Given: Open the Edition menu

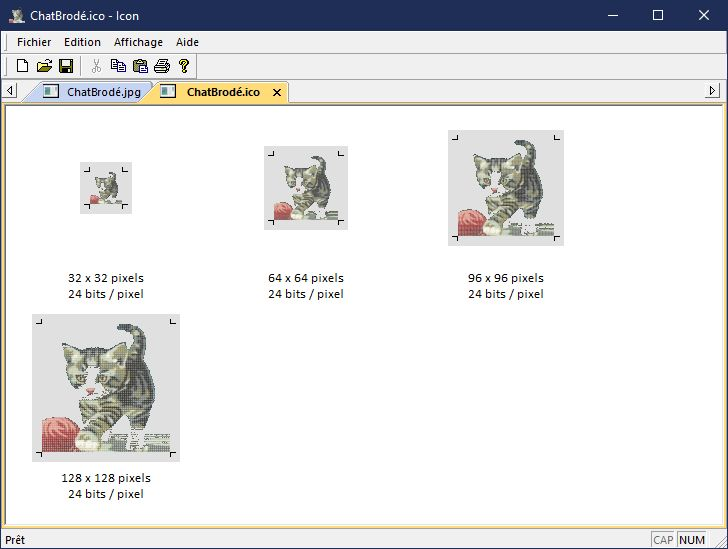Looking at the screenshot, I should pyautogui.click(x=82, y=42).
